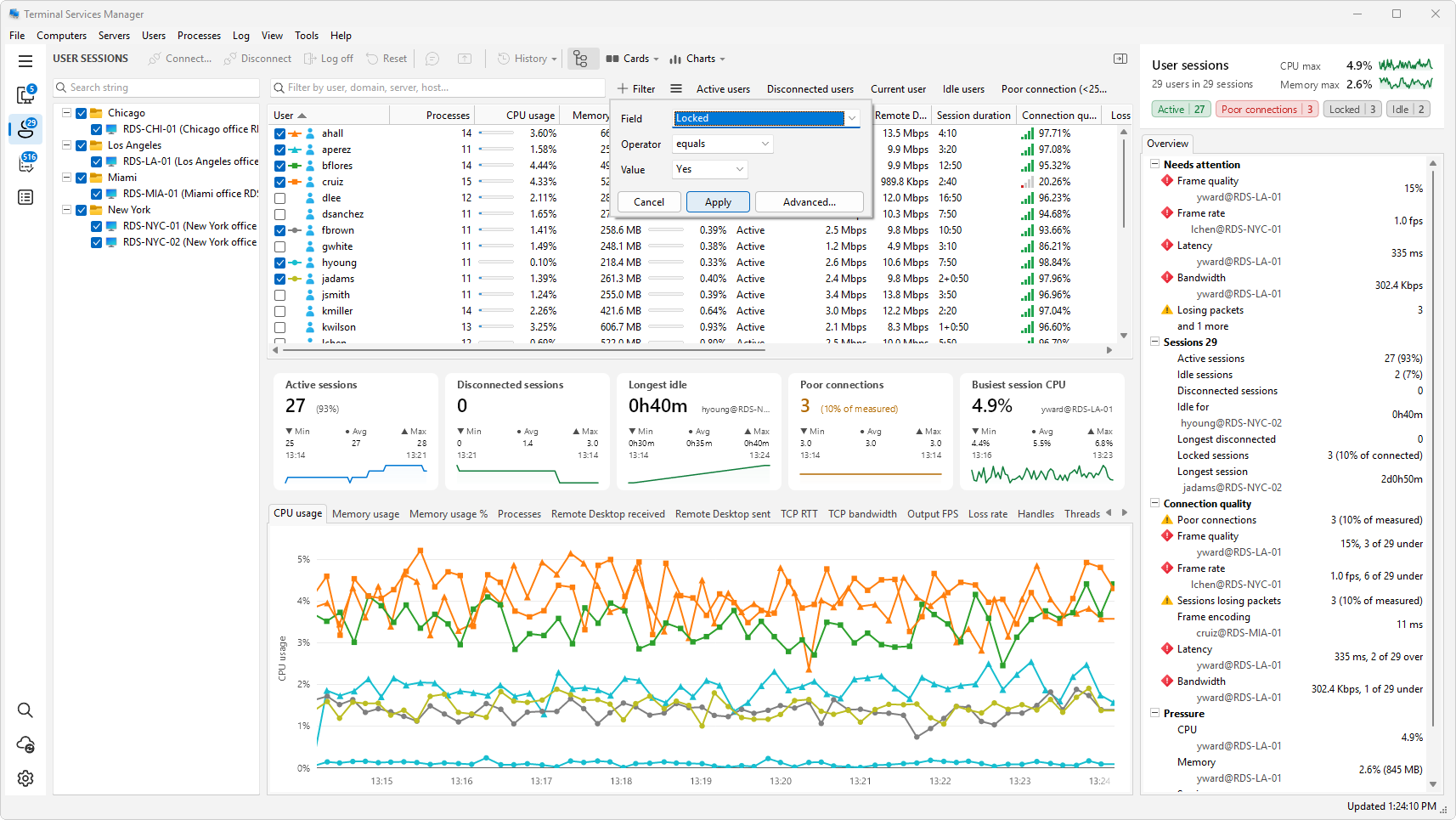Open the hamburger navigation menu
The height and width of the screenshot is (820, 1456).
(x=25, y=61)
